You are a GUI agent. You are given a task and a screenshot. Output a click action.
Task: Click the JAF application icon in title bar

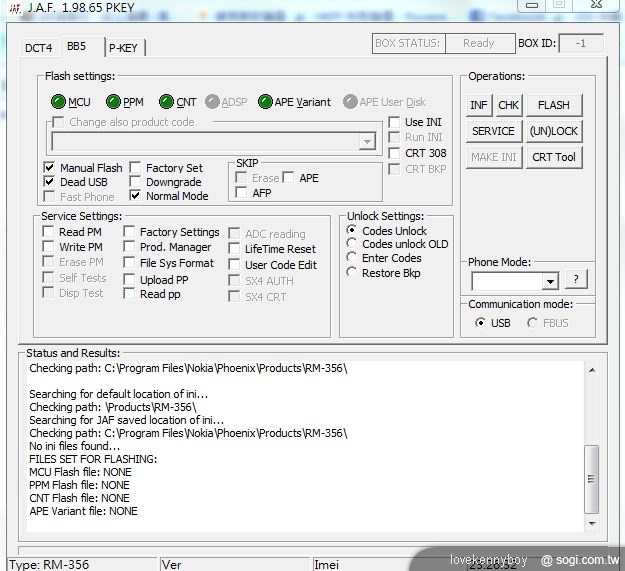[15, 8]
